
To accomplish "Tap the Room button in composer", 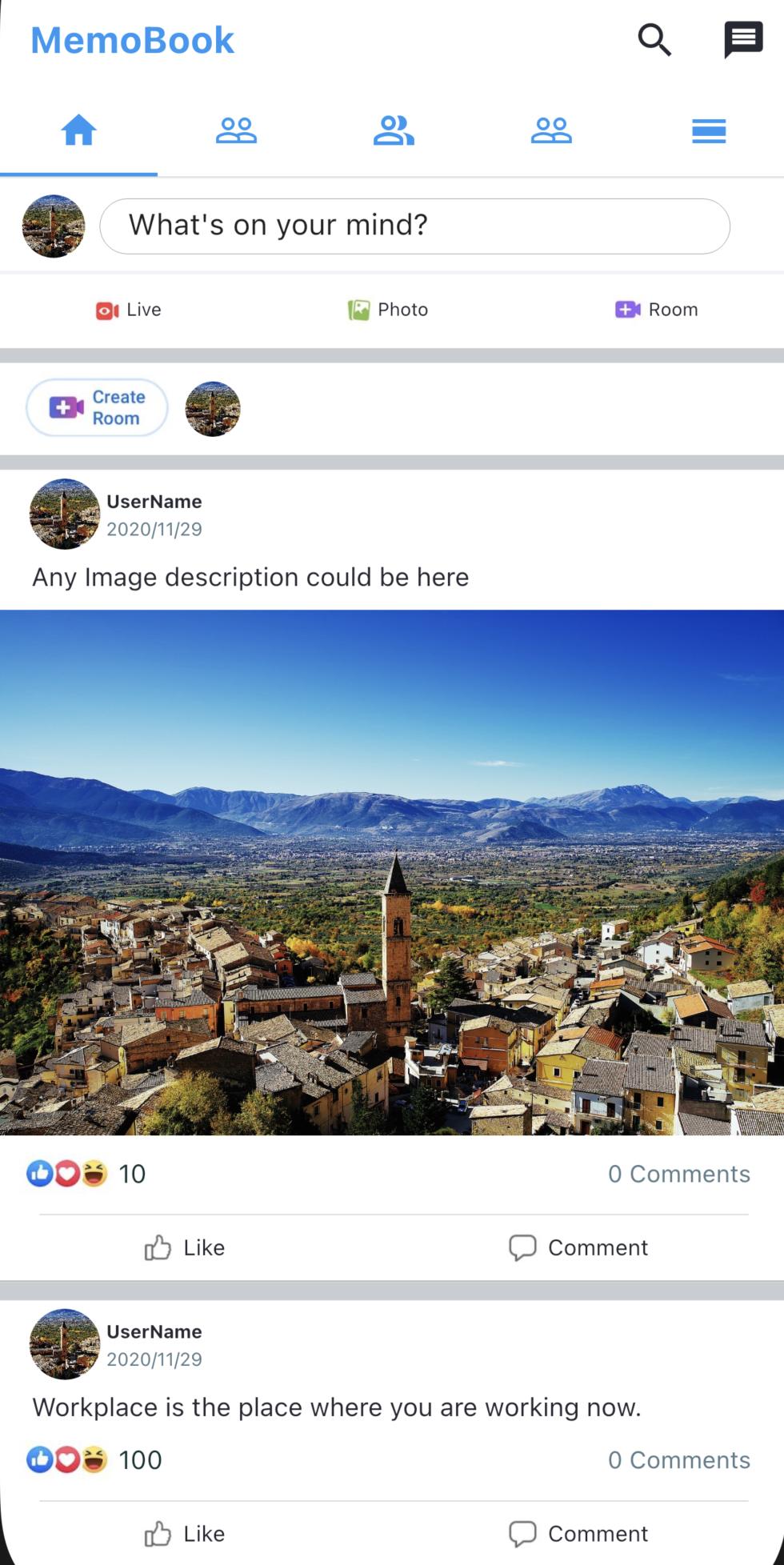I will (657, 310).
